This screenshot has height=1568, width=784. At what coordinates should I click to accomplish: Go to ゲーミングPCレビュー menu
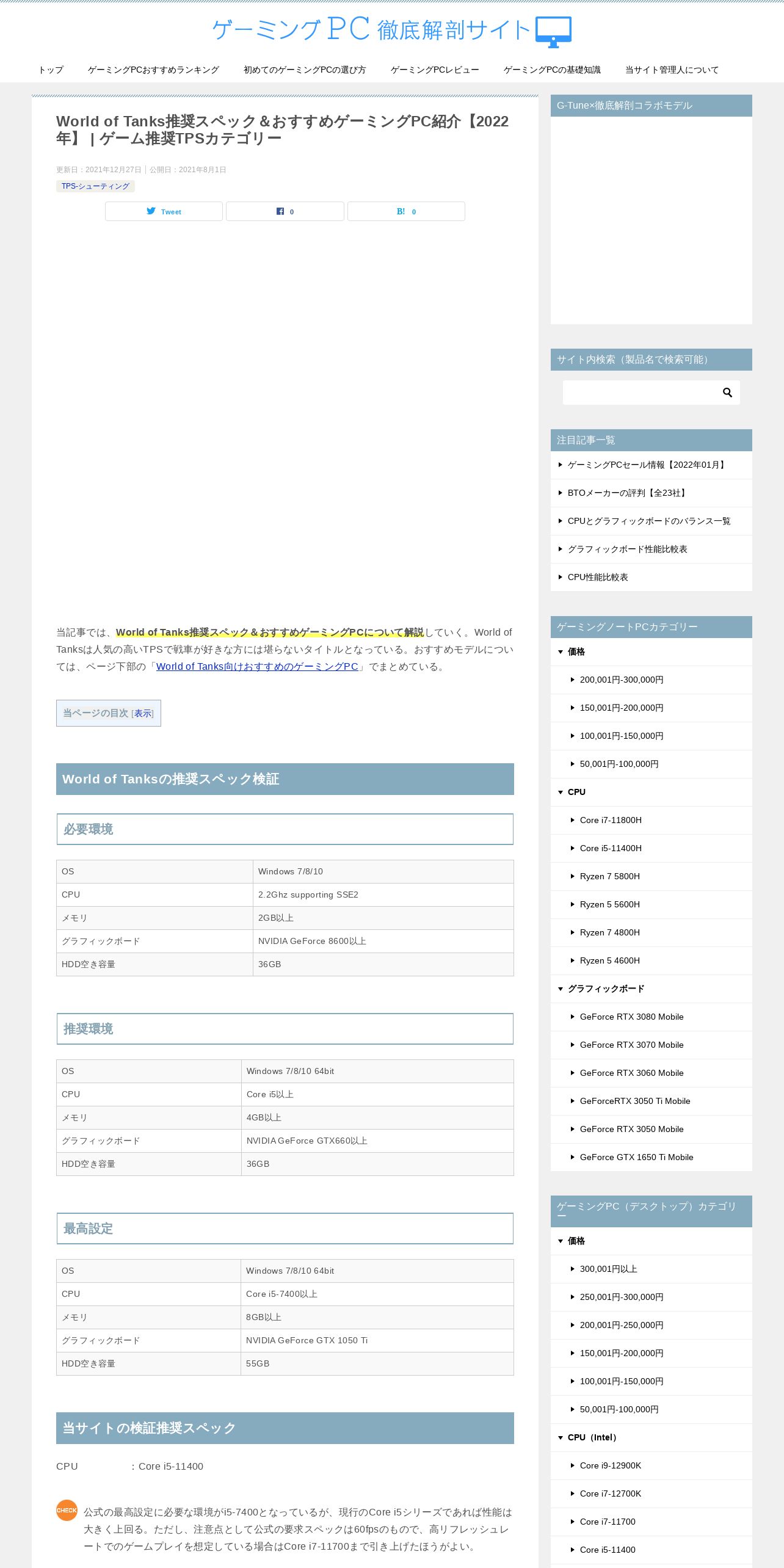(435, 70)
